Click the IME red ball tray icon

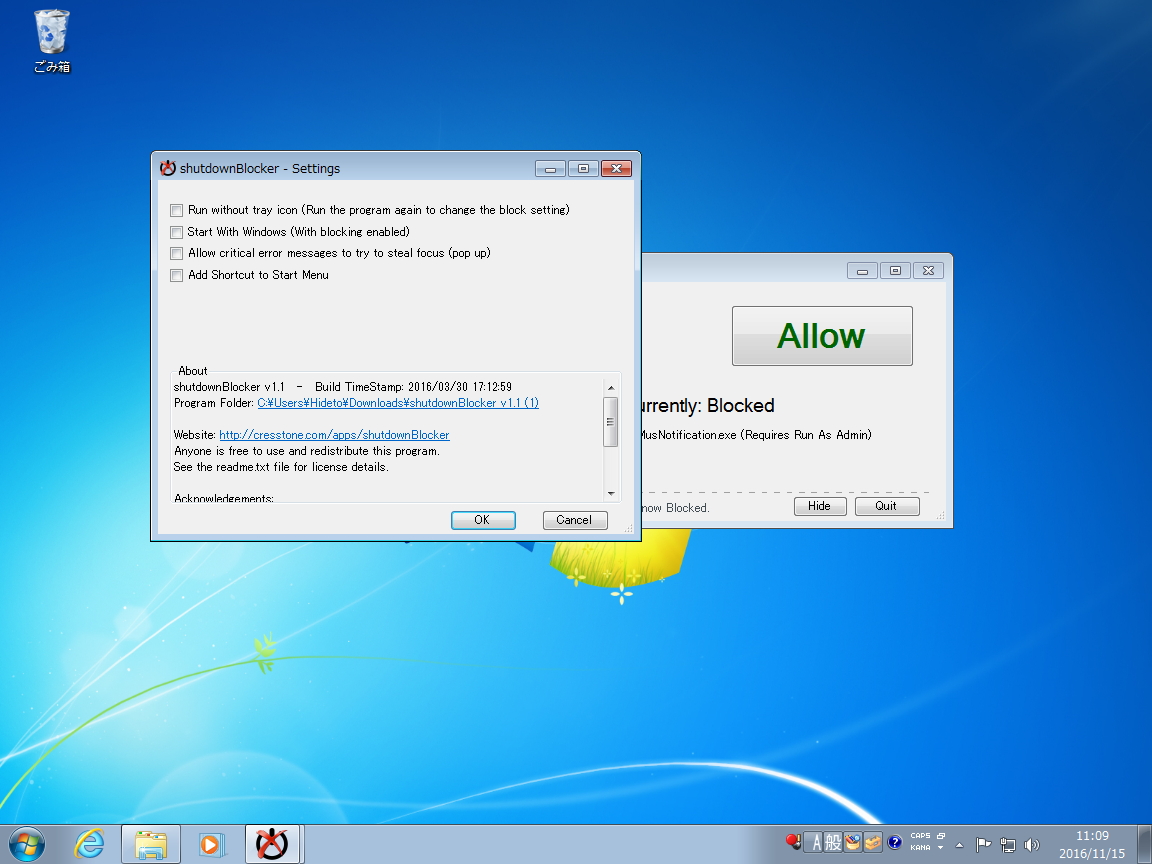click(793, 842)
